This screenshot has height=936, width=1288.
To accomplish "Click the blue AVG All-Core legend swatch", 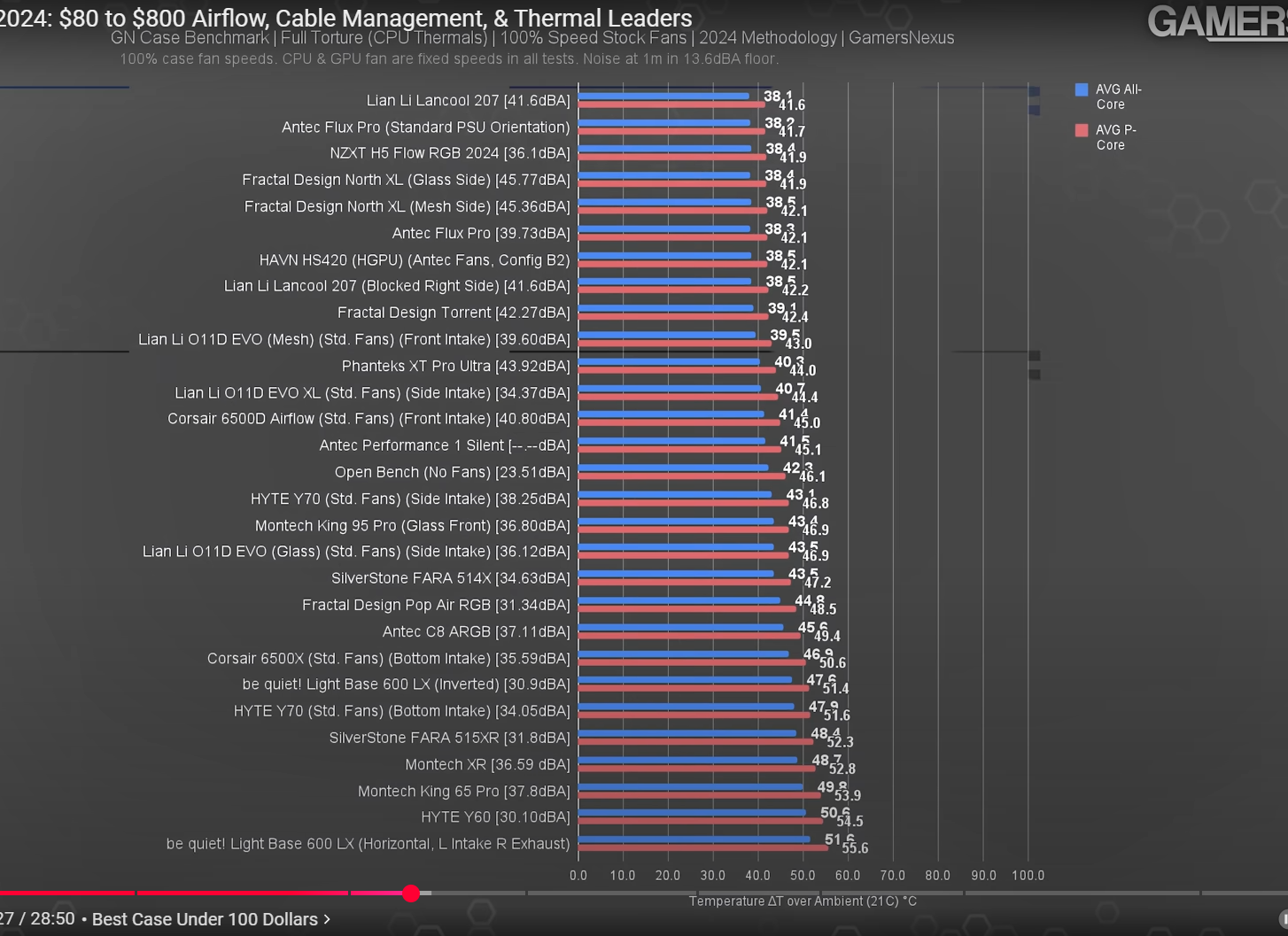I will pyautogui.click(x=1082, y=89).
